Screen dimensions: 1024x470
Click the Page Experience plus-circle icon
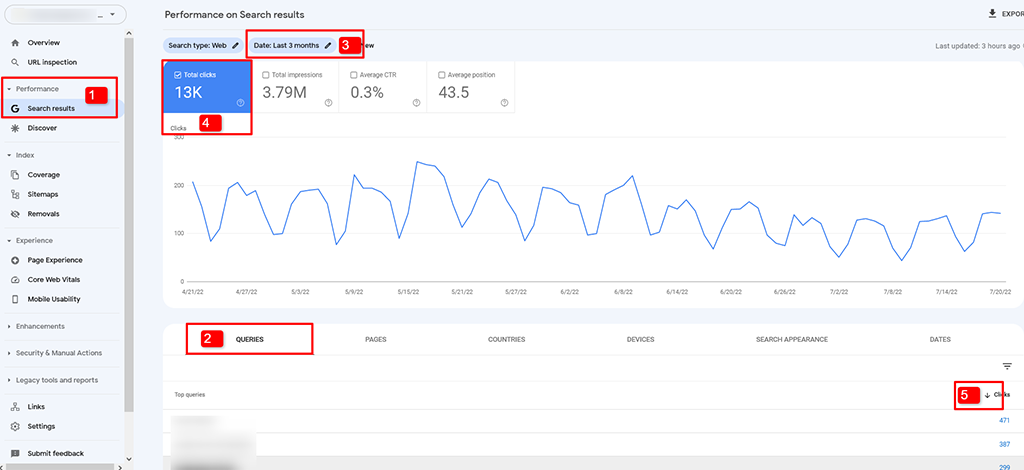click(x=15, y=260)
